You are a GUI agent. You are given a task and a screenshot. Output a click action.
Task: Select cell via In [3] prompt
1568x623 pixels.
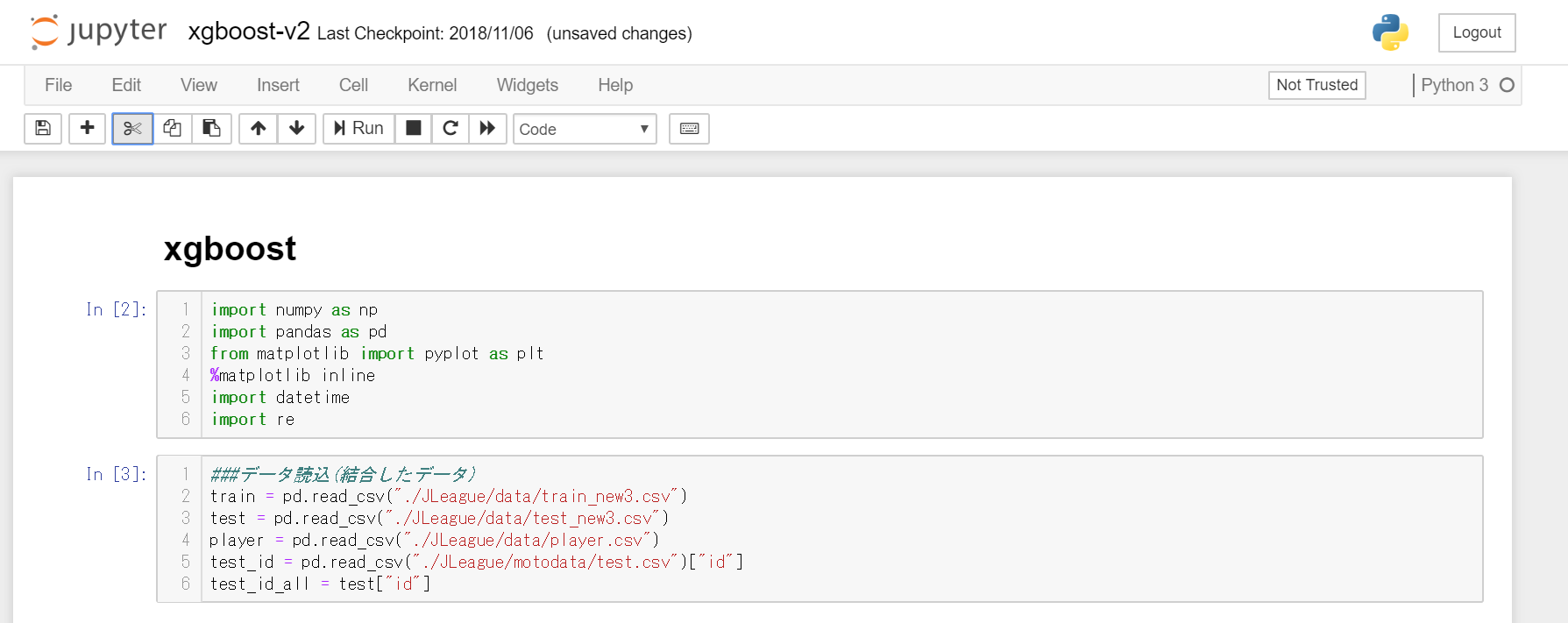pos(117,475)
